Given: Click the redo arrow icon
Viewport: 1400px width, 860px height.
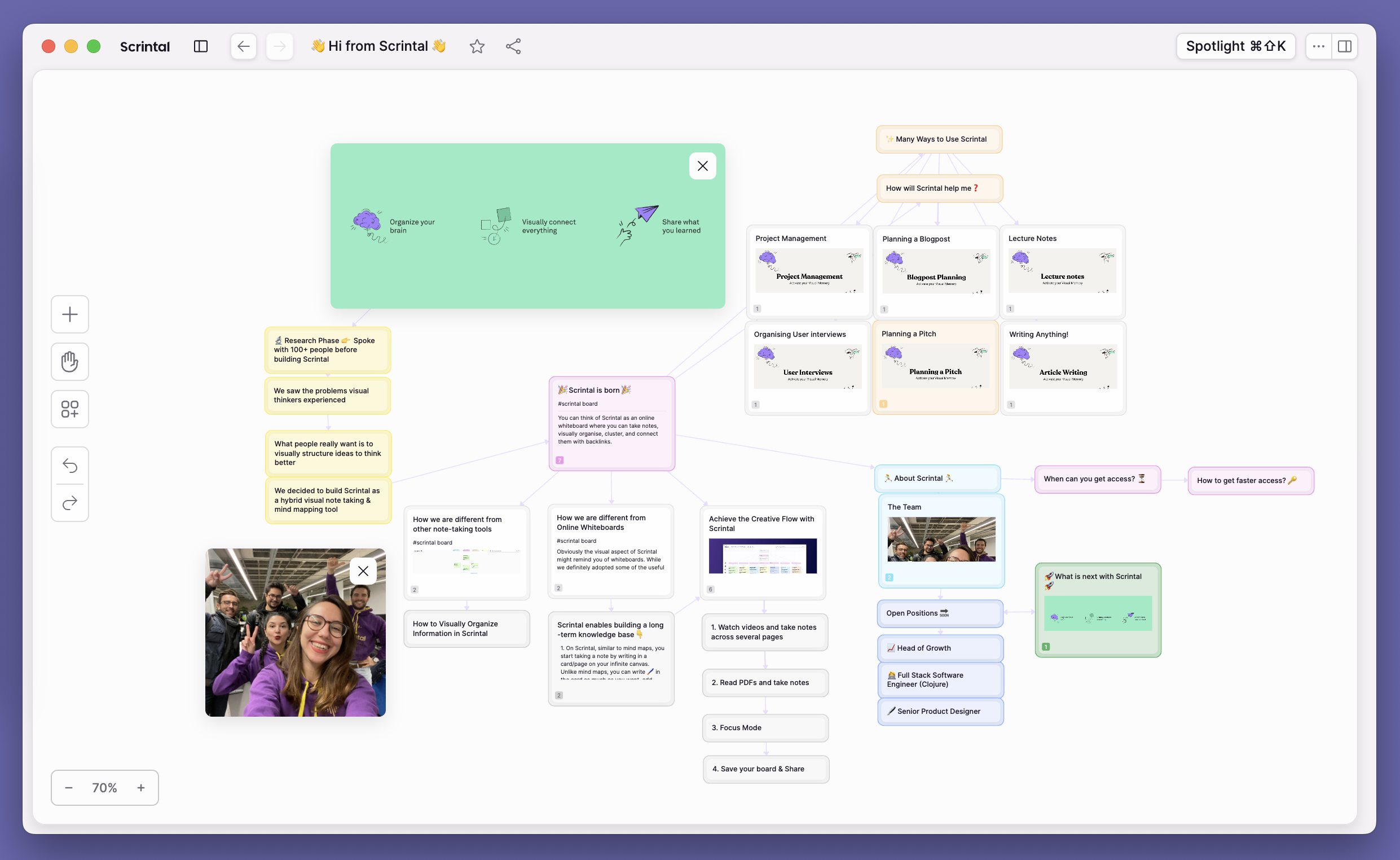Looking at the screenshot, I should [x=69, y=502].
